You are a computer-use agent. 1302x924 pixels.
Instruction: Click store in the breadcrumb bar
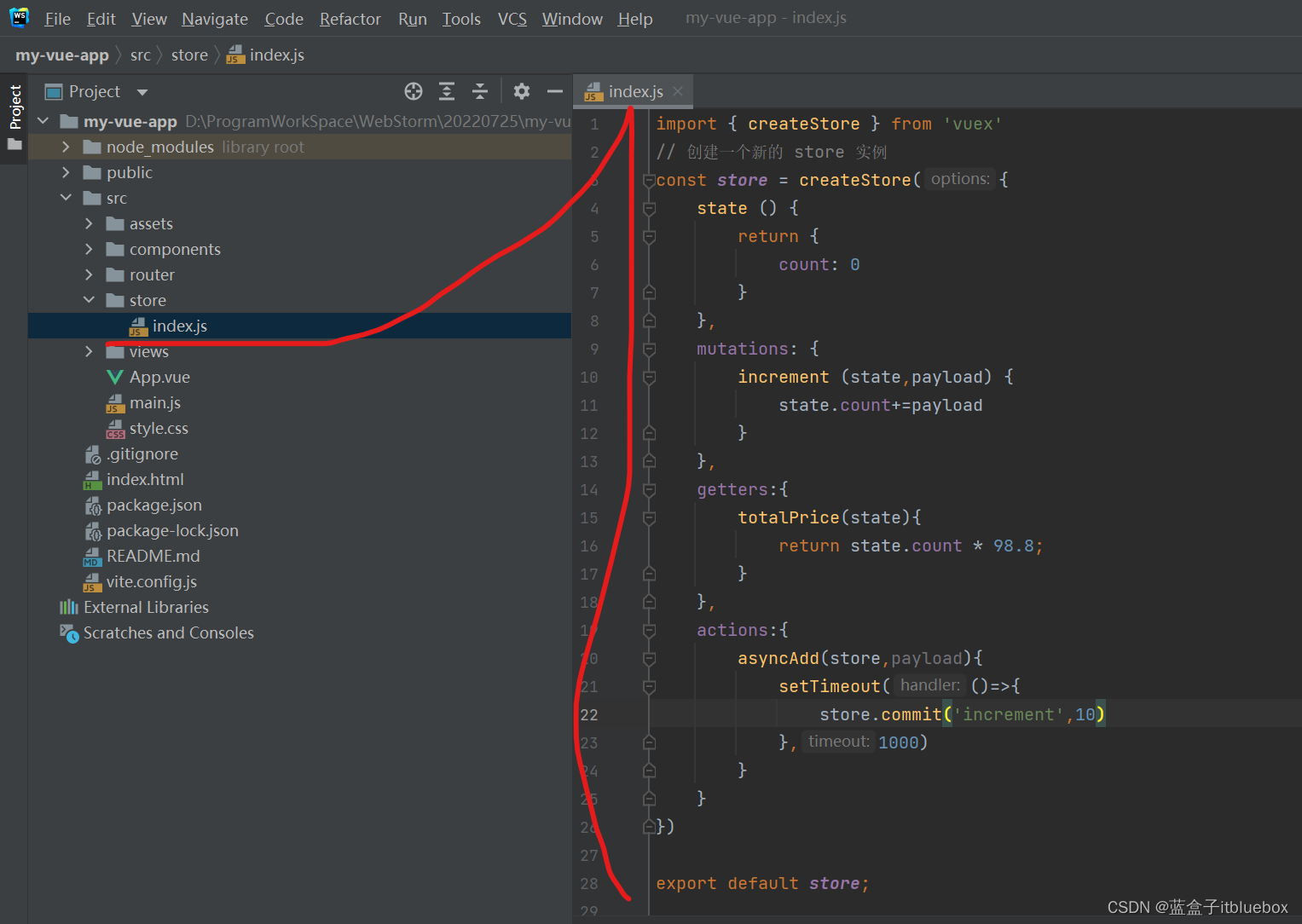[x=189, y=55]
